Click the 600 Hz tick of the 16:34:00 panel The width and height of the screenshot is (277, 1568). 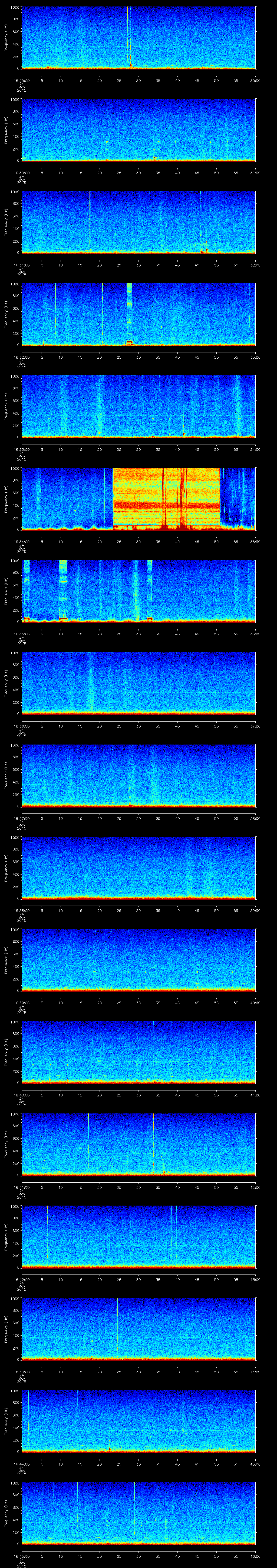tap(16, 493)
